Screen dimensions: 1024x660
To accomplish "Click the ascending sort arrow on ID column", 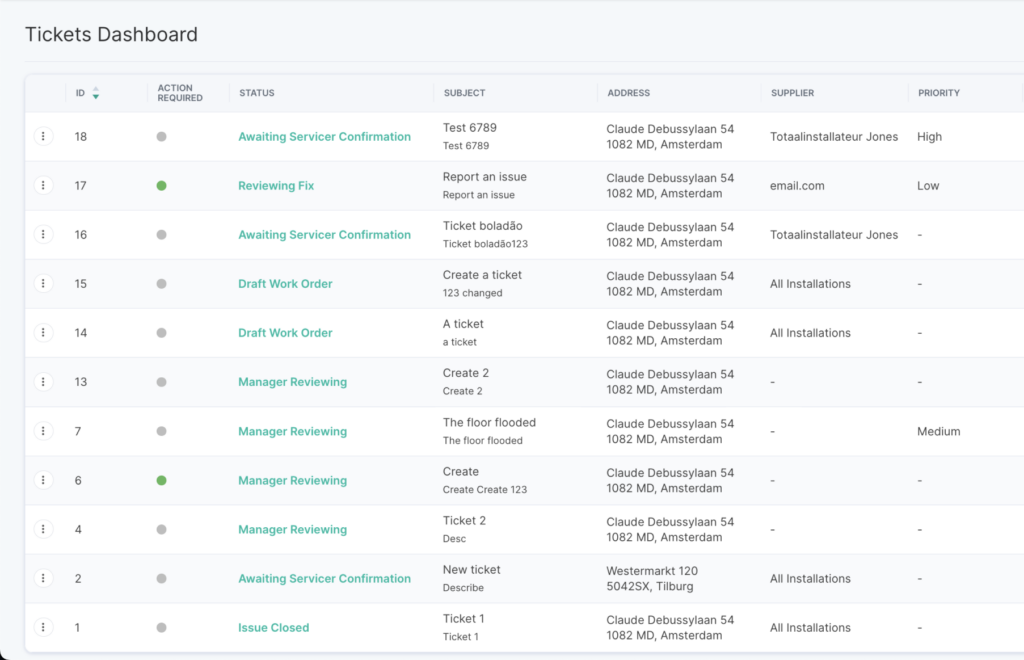I will coord(96,89).
